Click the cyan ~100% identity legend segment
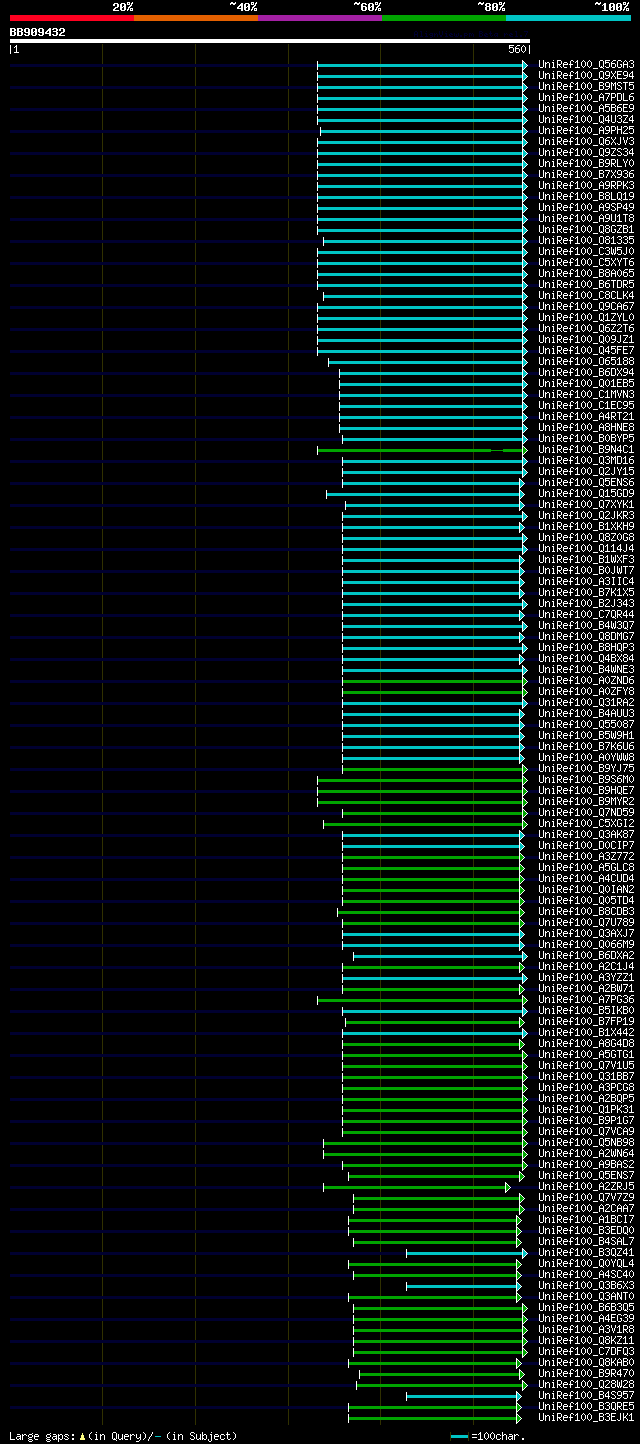The width and height of the screenshot is (640, 1444). click(568, 17)
